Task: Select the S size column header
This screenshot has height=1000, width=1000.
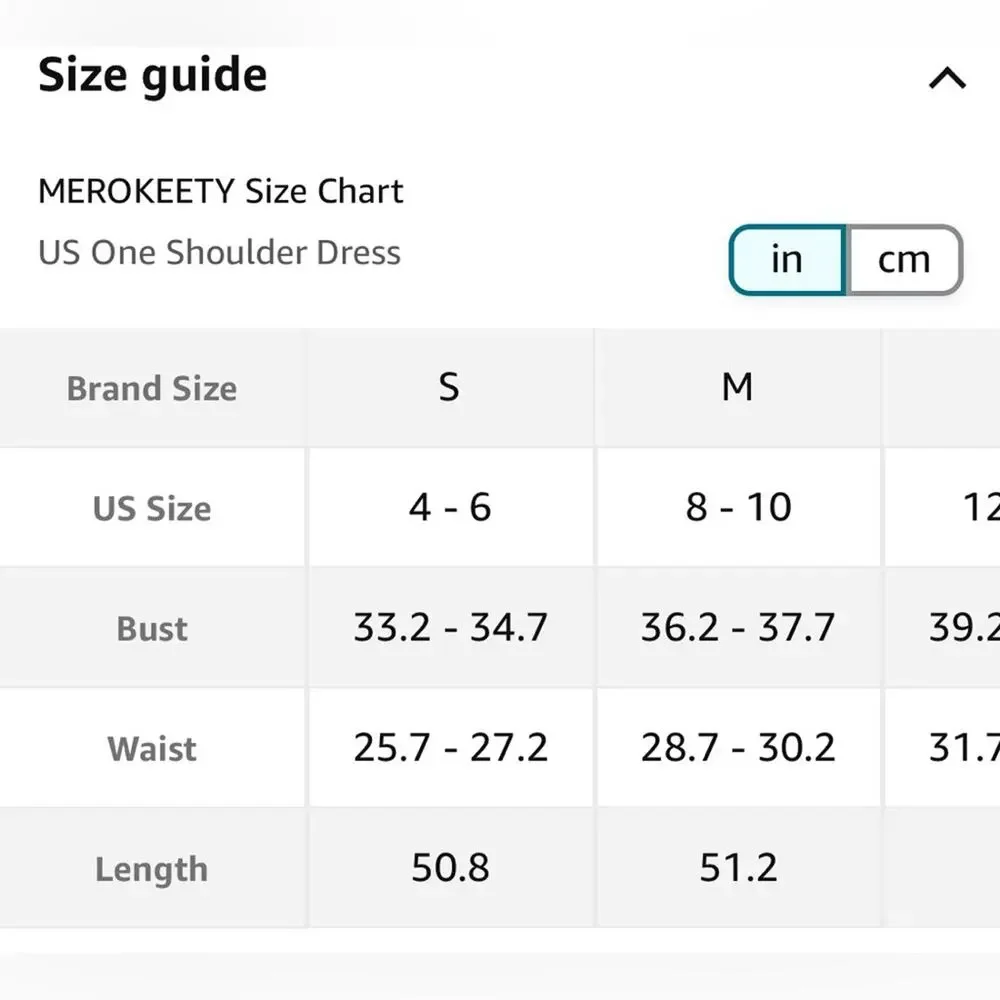Action: 449,387
